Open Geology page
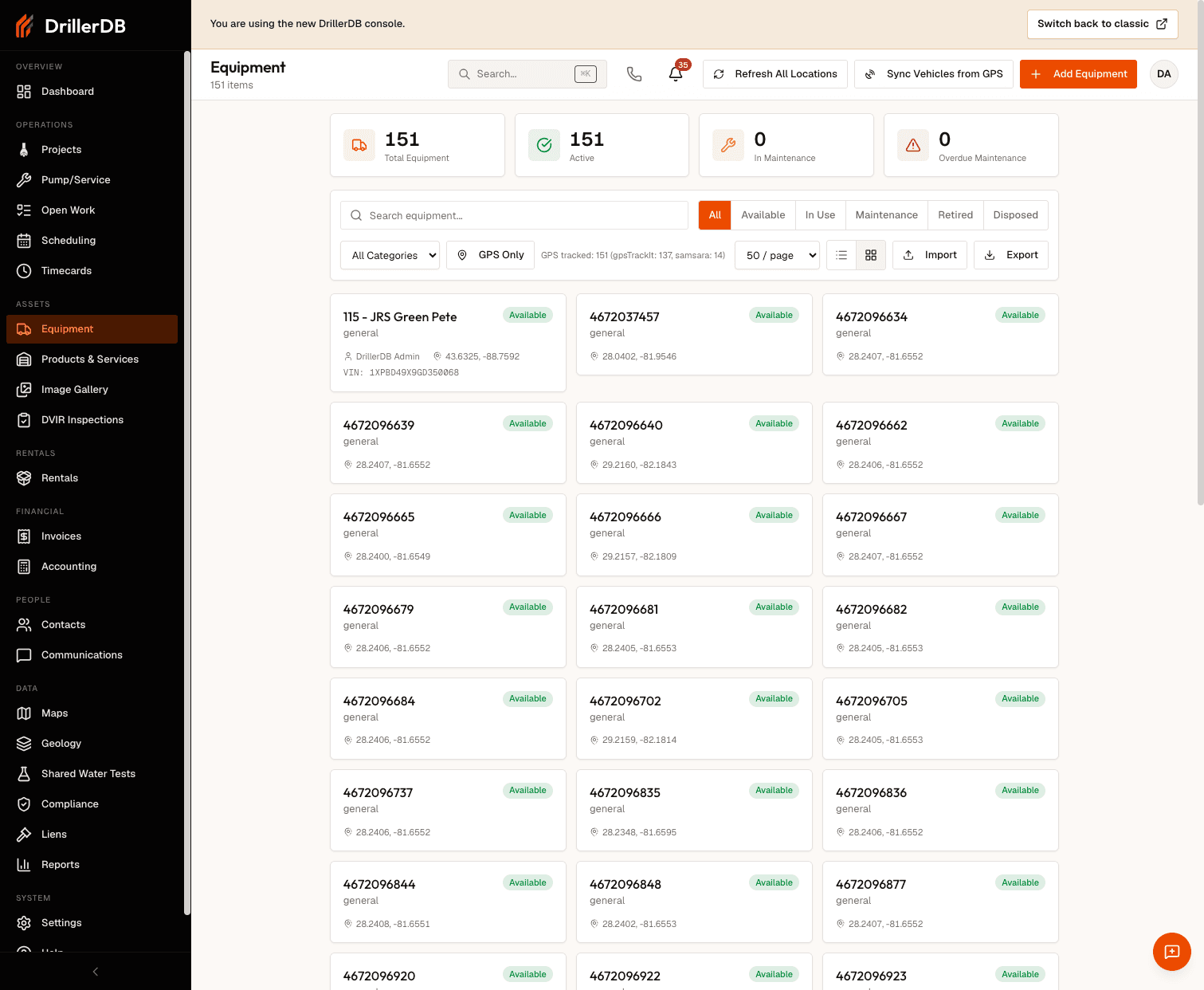Viewport: 1204px width, 990px height. coord(92,744)
